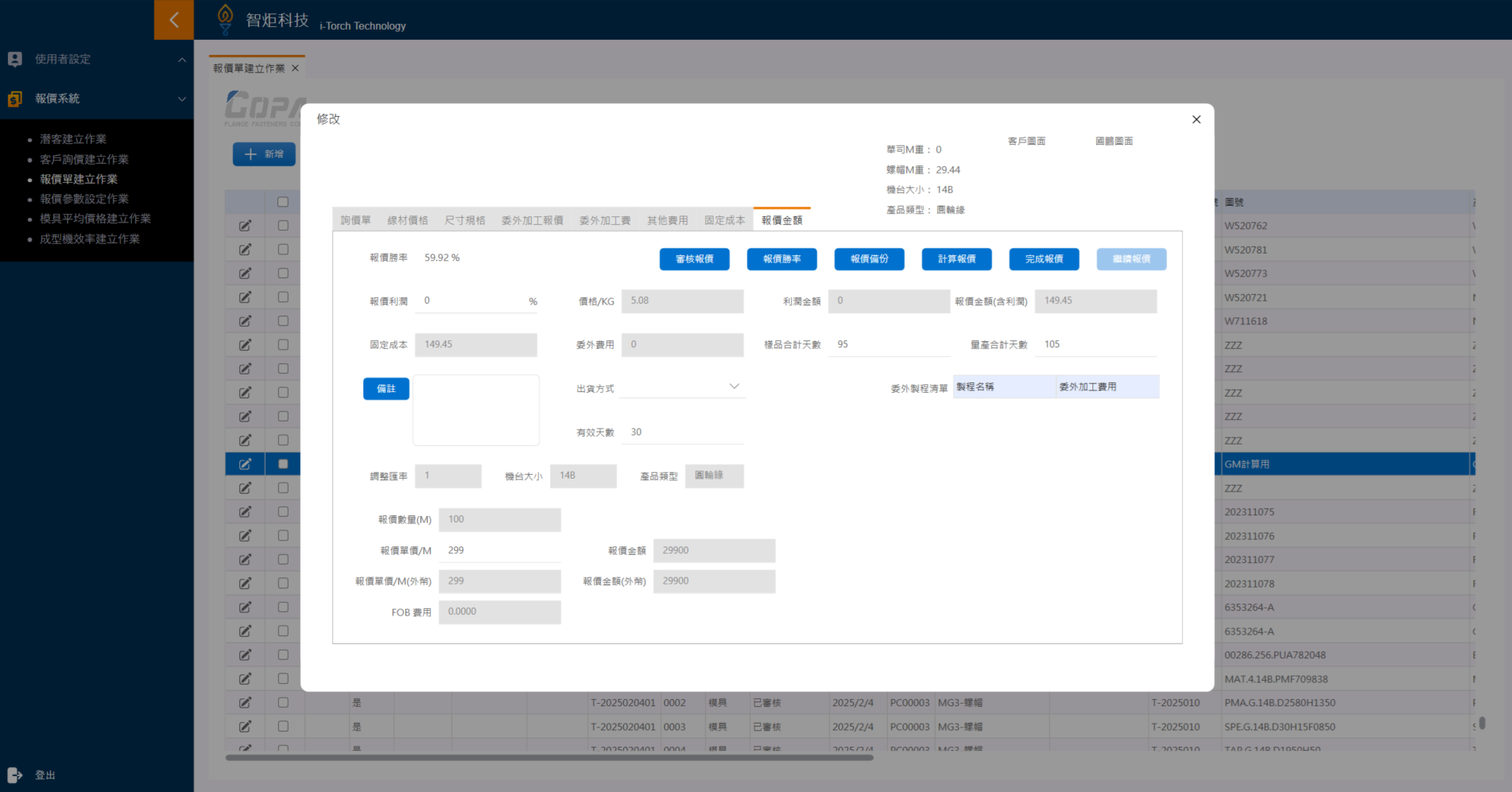Screen dimensions: 1512x792
Task: Open edit icon for row PMA.G.14B.D2580H1350
Action: tap(245, 703)
